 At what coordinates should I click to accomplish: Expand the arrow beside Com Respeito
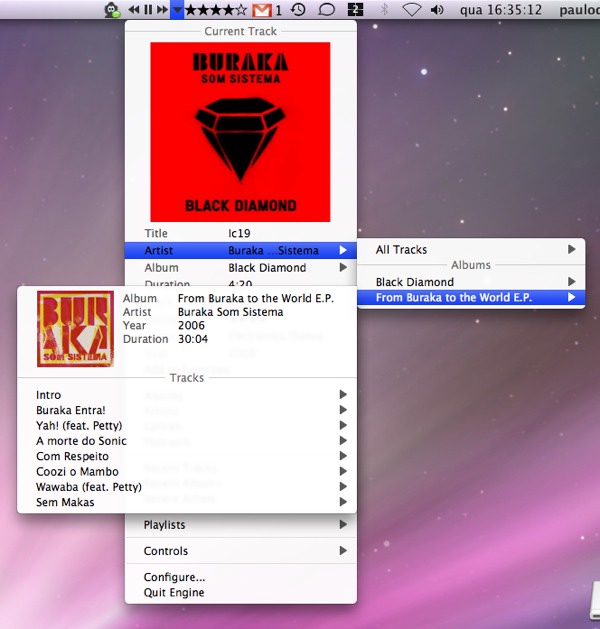[343, 456]
